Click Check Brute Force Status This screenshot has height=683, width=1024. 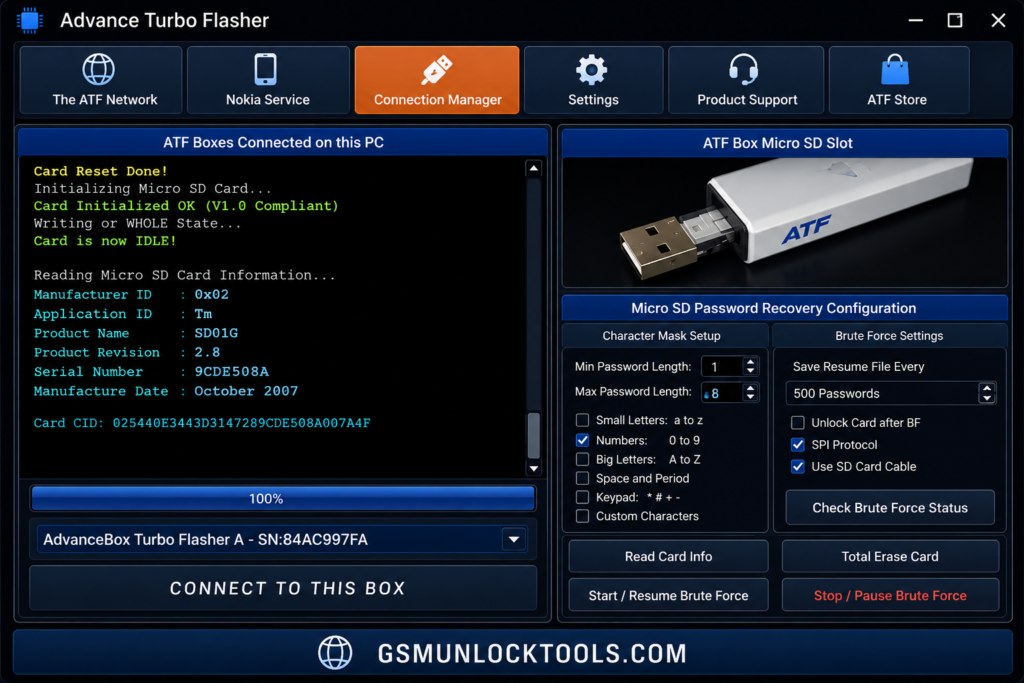[889, 507]
